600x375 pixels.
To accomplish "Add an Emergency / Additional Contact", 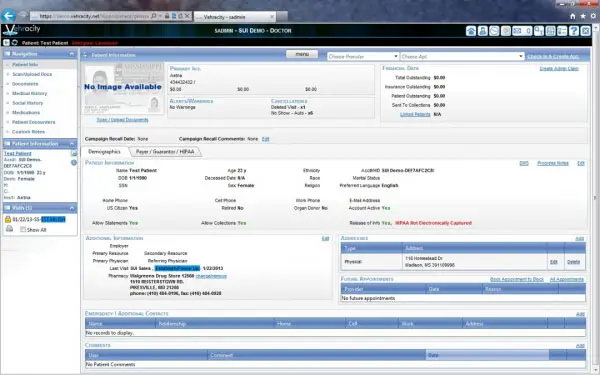I will pyautogui.click(x=580, y=314).
